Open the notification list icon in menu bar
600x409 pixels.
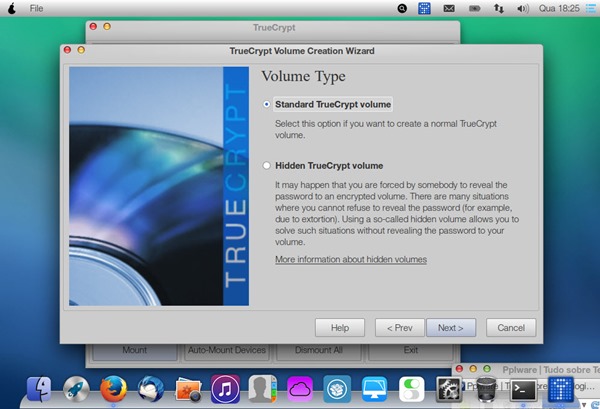click(x=591, y=8)
